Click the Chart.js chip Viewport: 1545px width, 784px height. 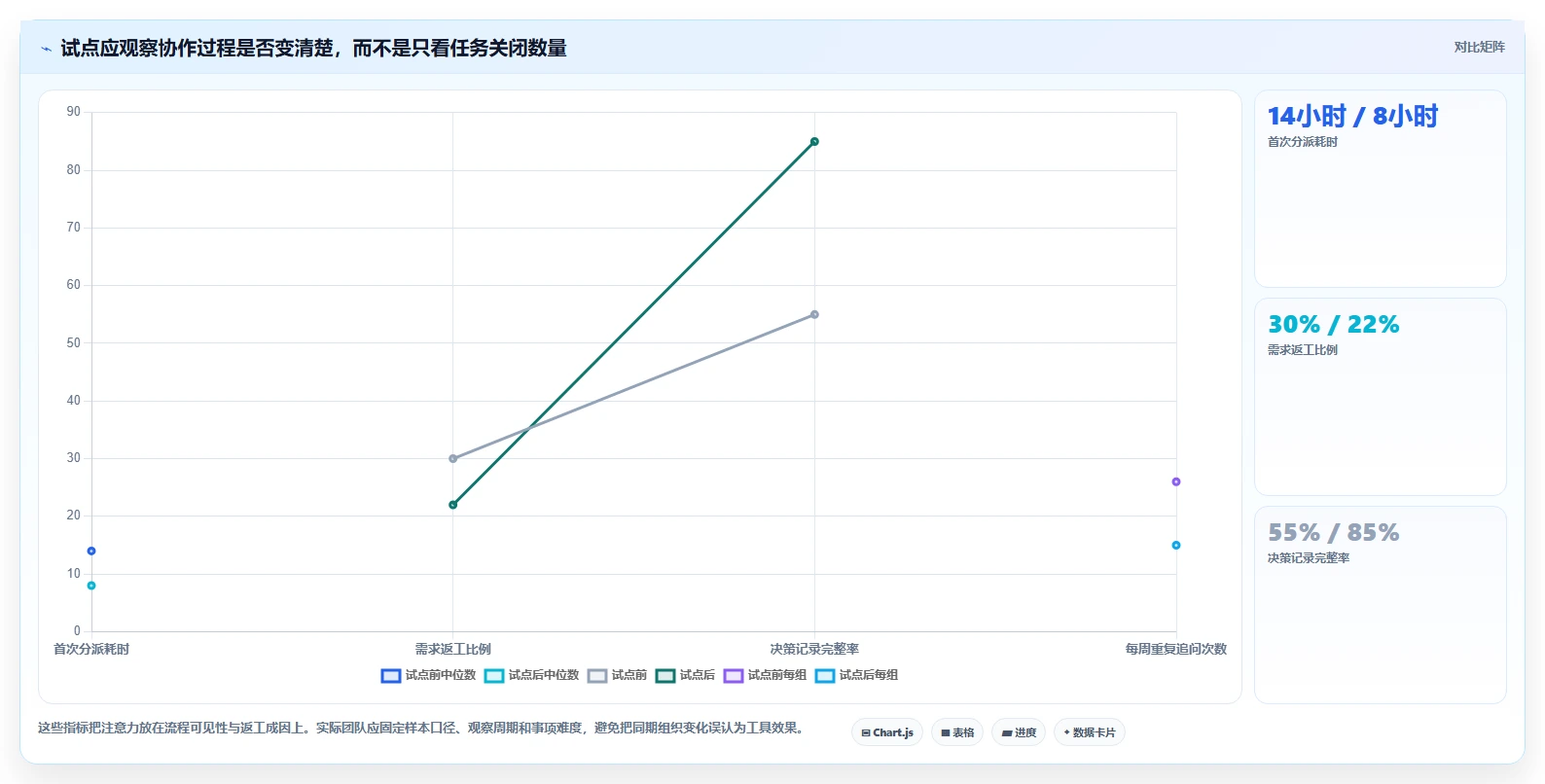click(887, 732)
